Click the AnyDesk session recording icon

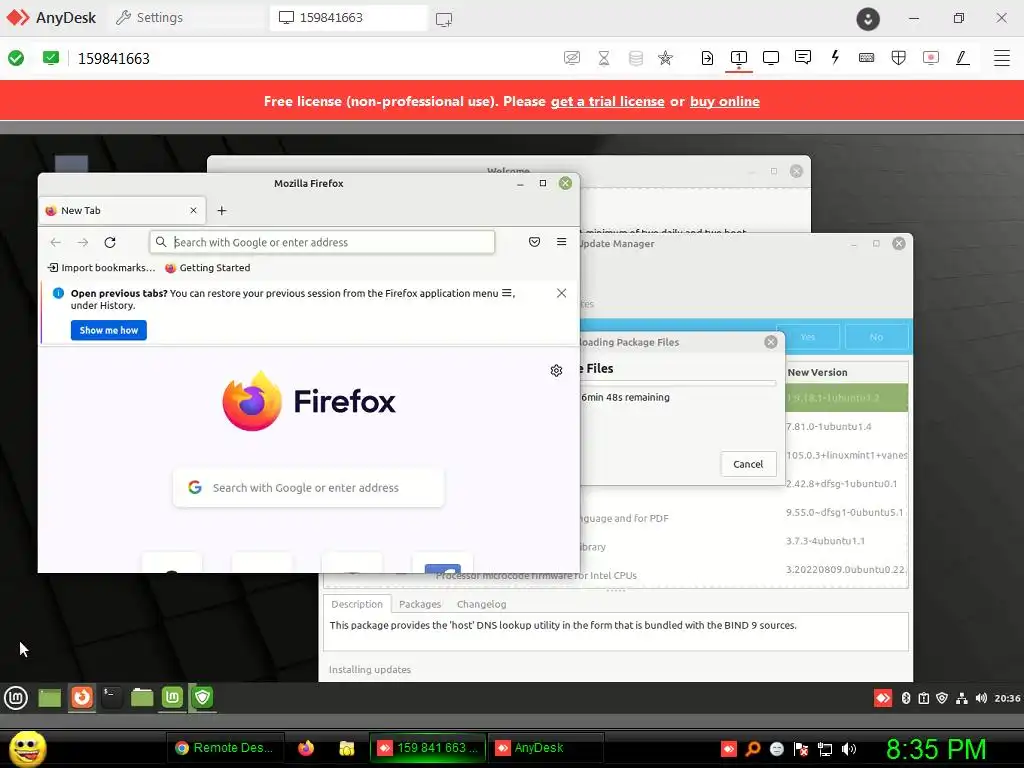click(931, 58)
